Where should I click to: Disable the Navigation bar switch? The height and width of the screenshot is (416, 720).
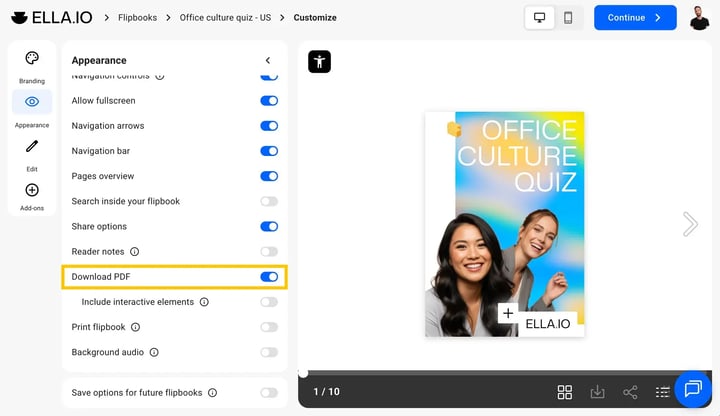pos(269,151)
